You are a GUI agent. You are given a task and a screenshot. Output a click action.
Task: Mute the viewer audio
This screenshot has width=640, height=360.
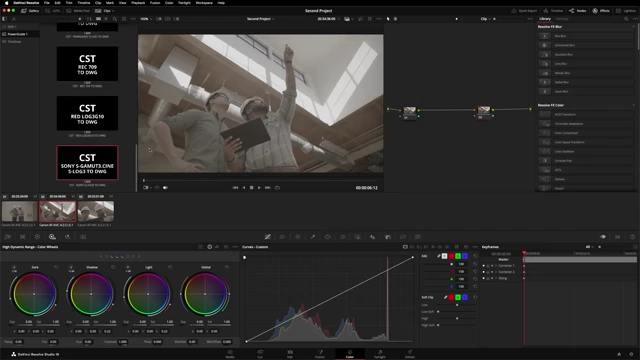click(165, 188)
